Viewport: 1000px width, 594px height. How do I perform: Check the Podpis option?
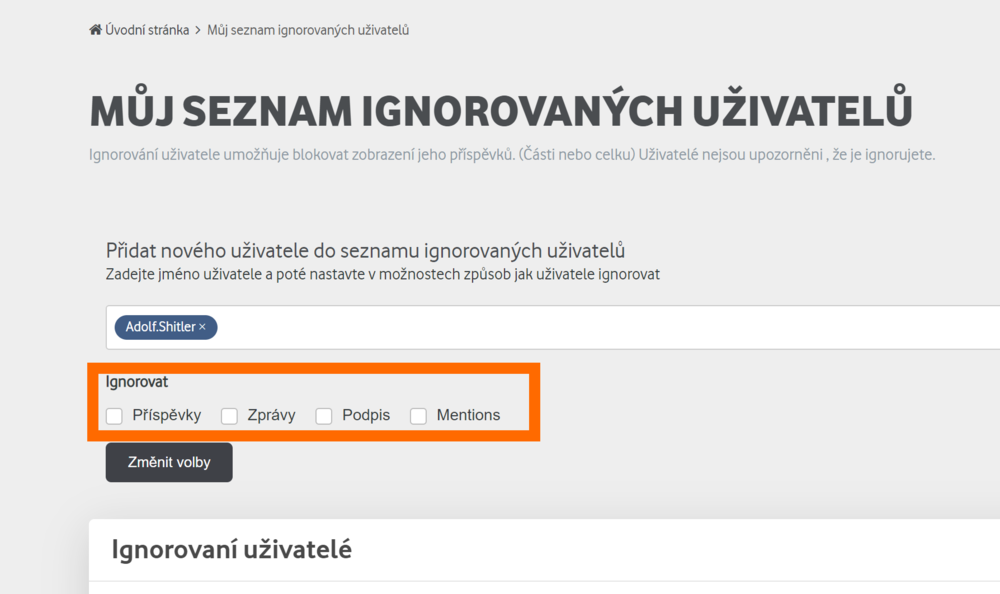(323, 416)
